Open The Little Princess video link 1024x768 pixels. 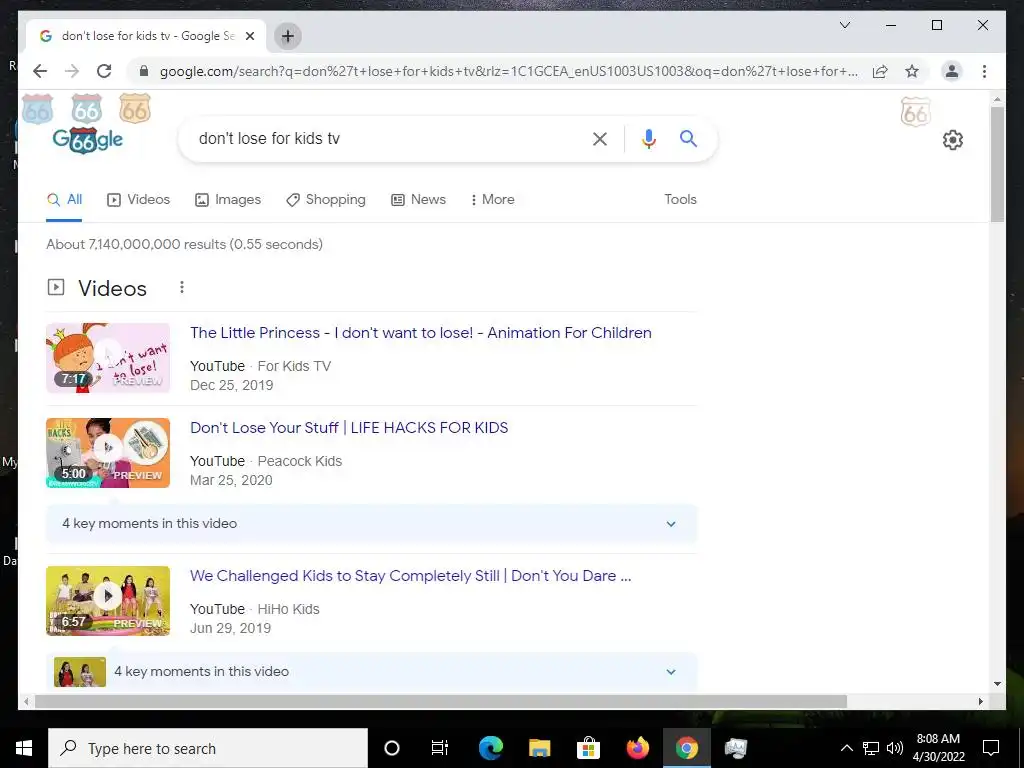tap(421, 332)
